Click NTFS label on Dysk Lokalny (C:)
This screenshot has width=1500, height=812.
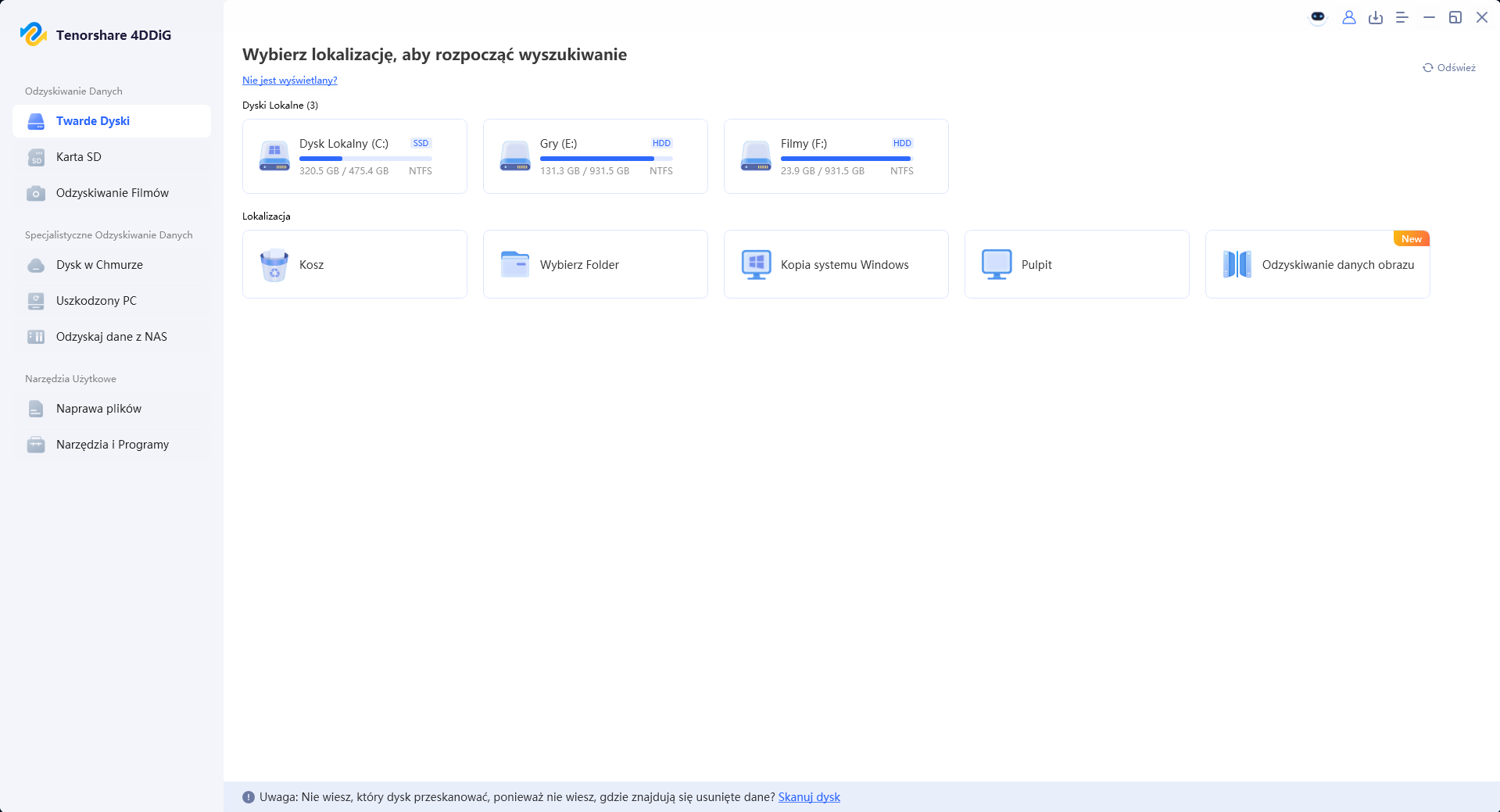click(421, 171)
